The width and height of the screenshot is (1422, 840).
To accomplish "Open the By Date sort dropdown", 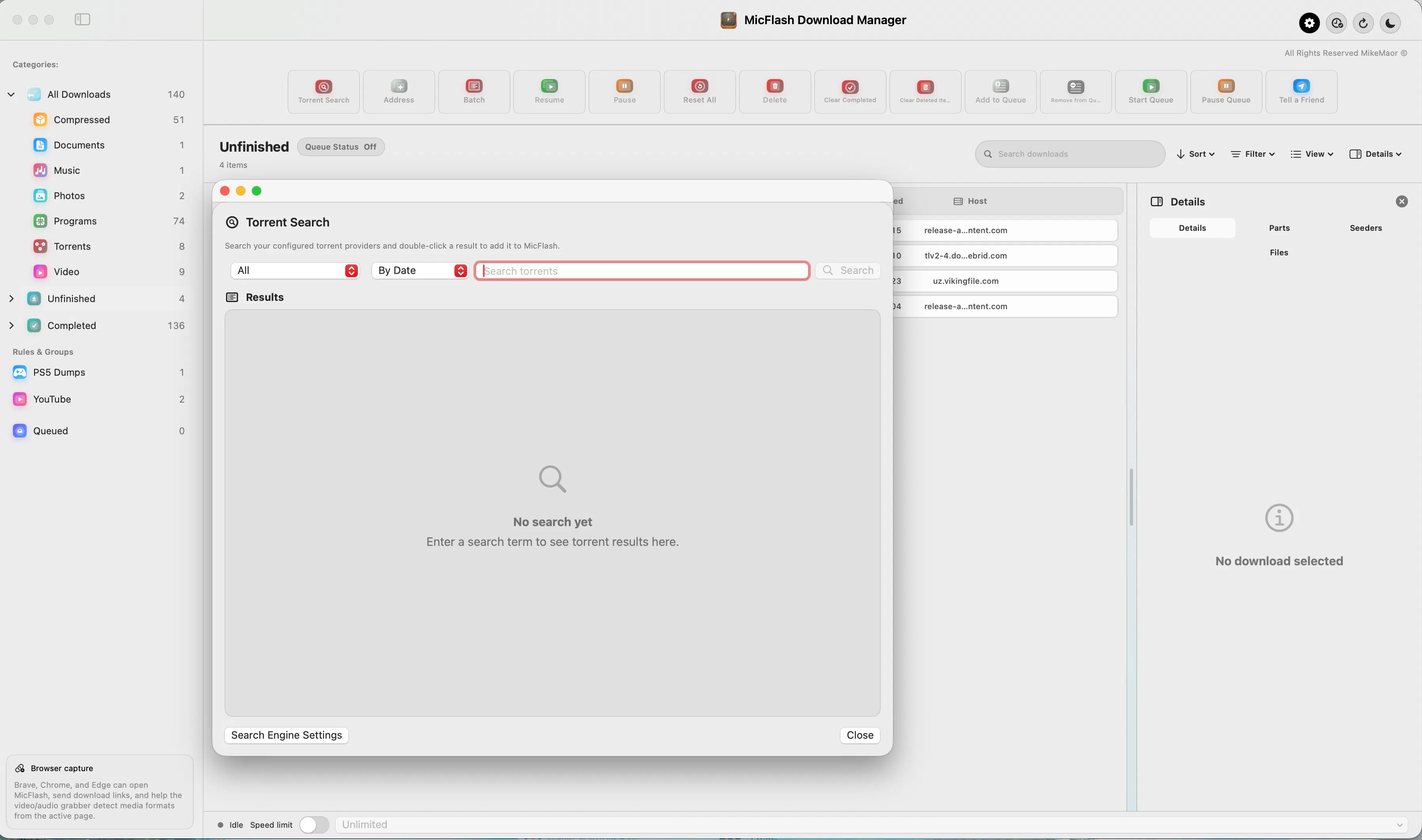I will point(420,271).
